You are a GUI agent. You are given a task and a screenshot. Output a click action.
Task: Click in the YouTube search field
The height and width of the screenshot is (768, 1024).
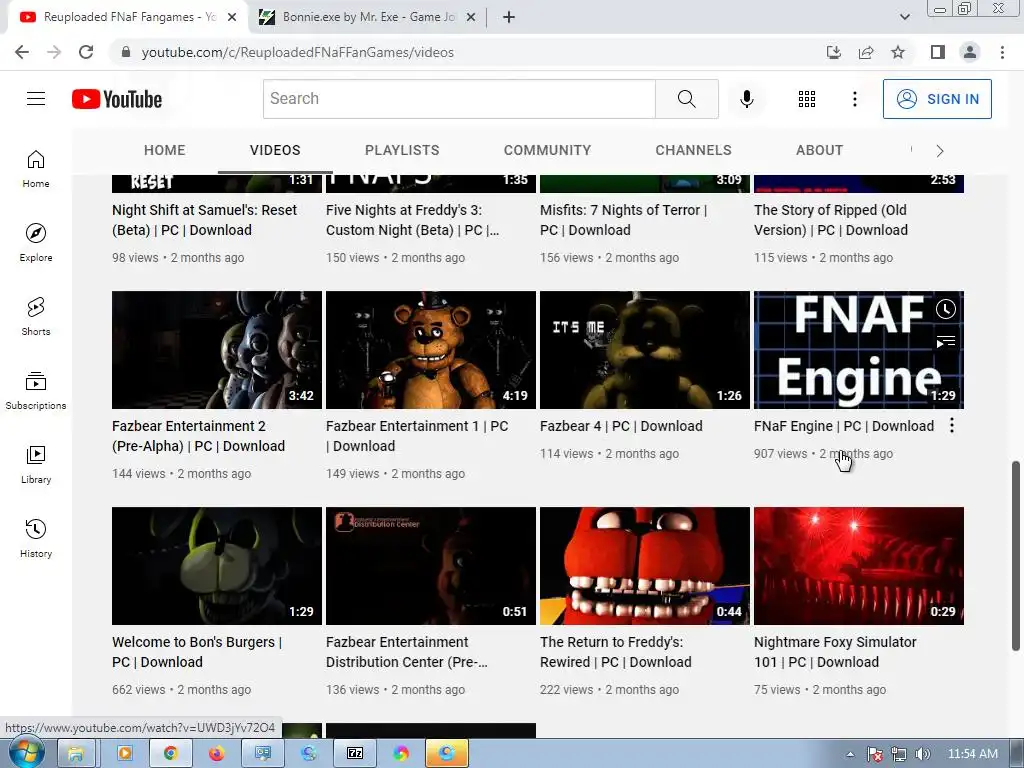pyautogui.click(x=459, y=99)
